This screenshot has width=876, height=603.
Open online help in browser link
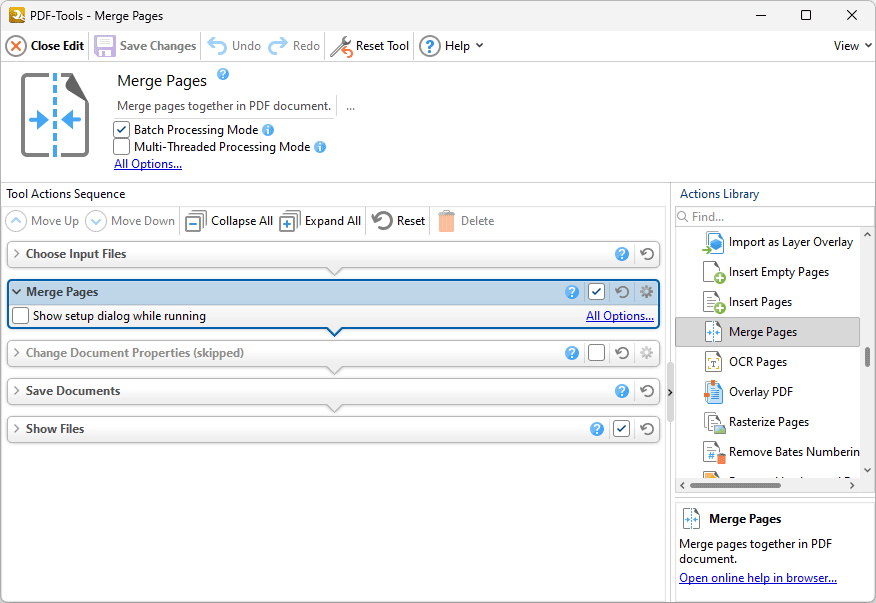pyautogui.click(x=758, y=578)
